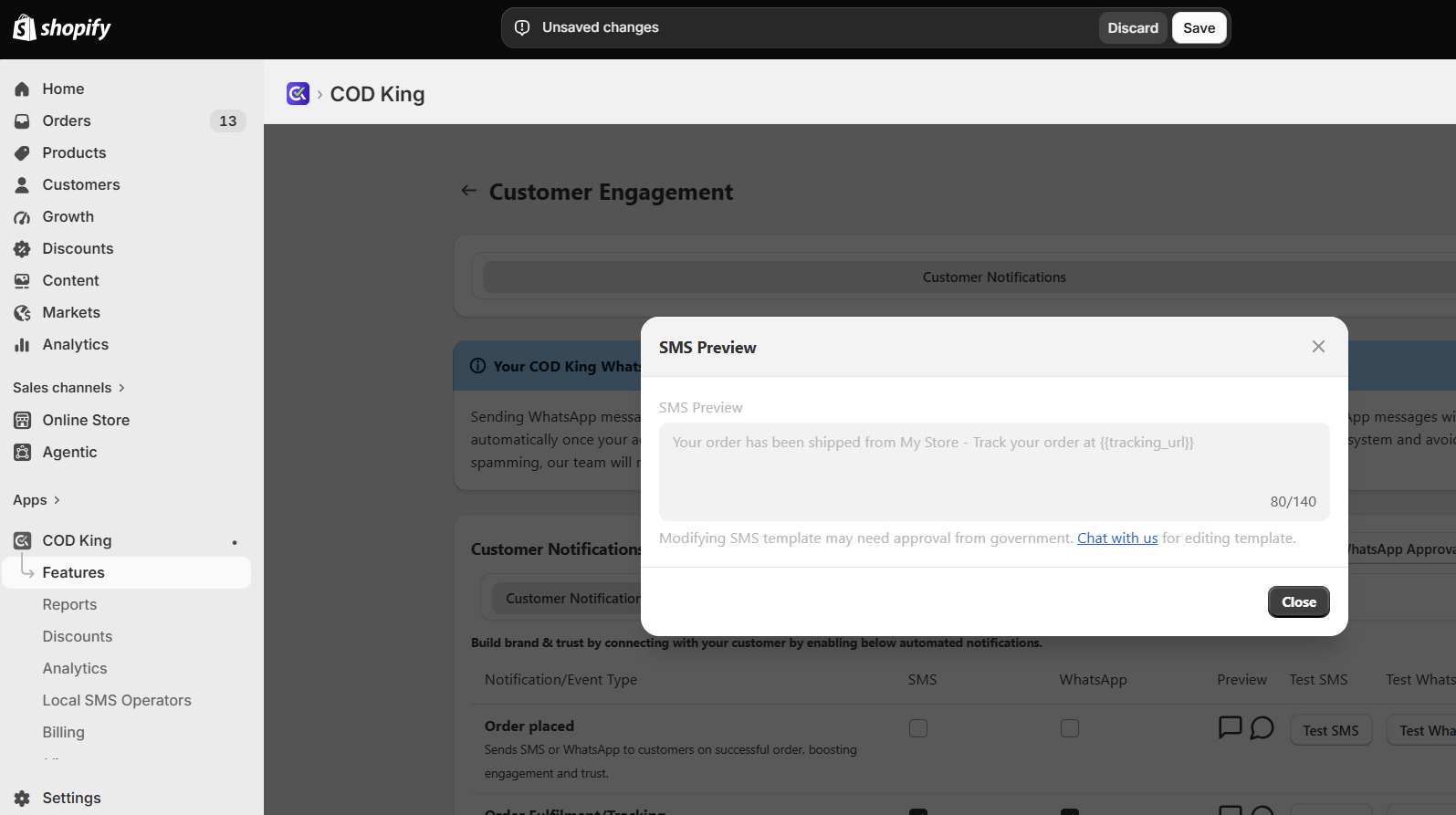Go back using the Customer Engagement arrow
The width and height of the screenshot is (1456, 815).
[x=469, y=191]
